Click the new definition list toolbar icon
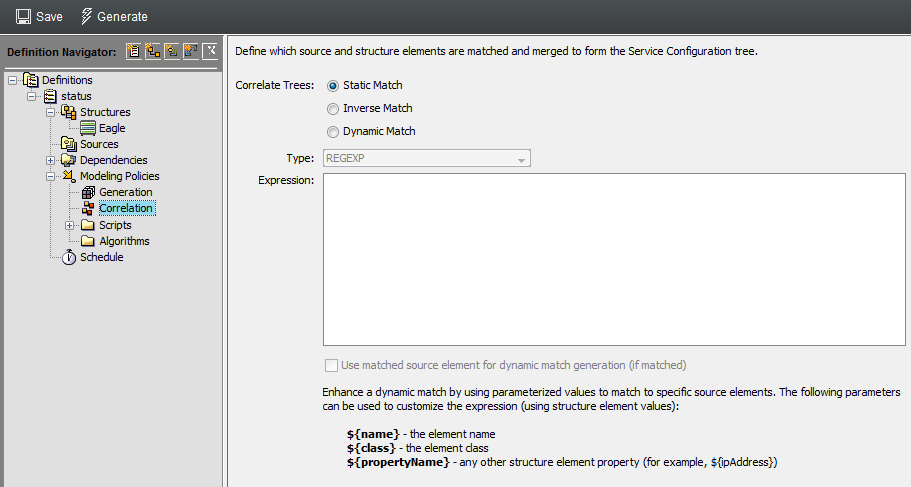 134,51
